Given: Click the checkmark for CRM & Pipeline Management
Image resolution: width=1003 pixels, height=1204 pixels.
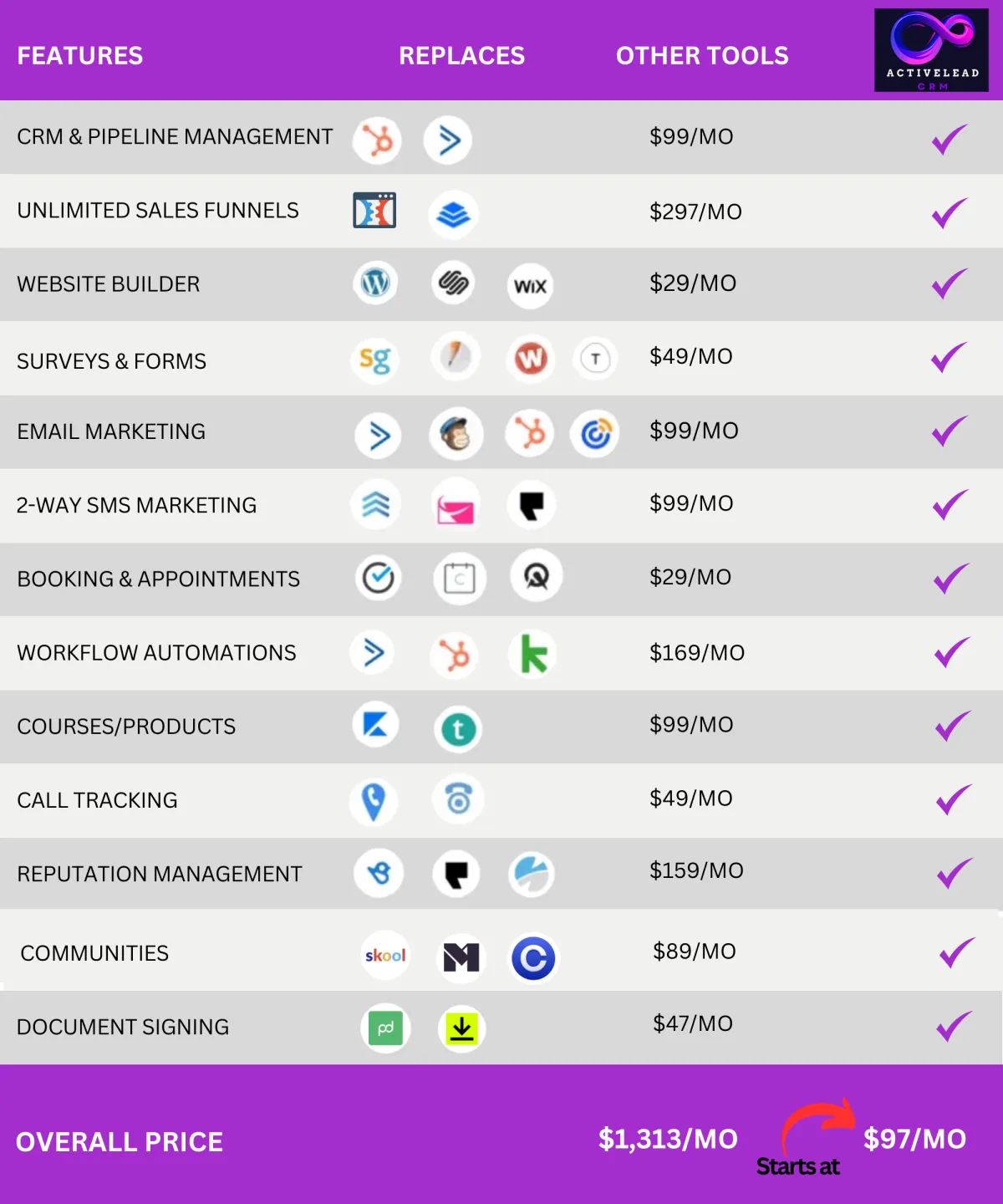Looking at the screenshot, I should [950, 139].
